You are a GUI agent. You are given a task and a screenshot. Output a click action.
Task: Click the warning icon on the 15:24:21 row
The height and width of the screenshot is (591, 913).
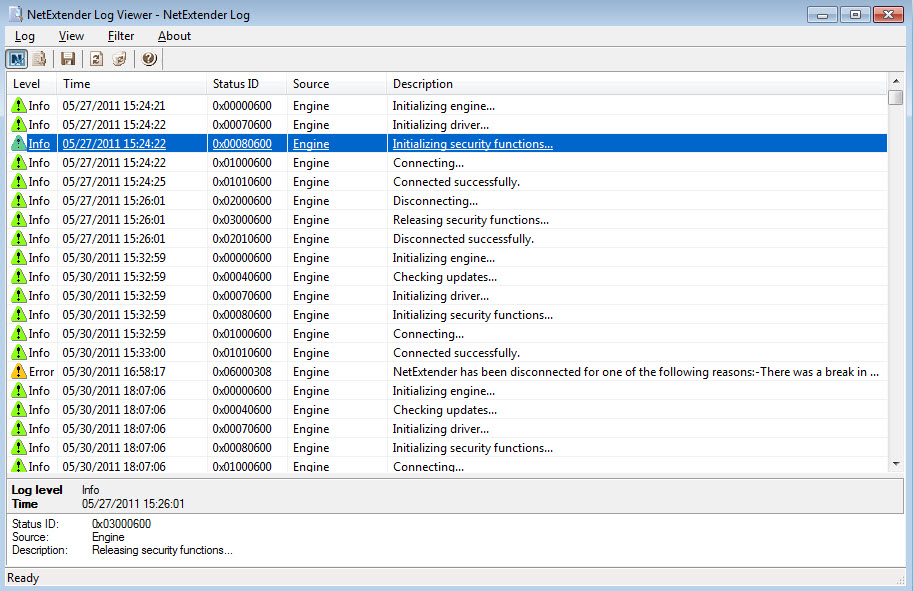click(19, 105)
